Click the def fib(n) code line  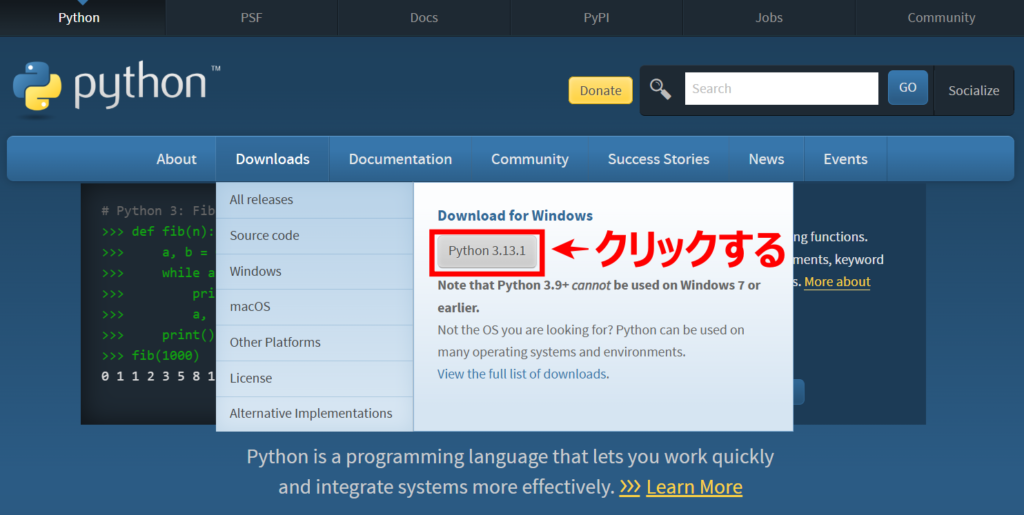click(x=159, y=232)
